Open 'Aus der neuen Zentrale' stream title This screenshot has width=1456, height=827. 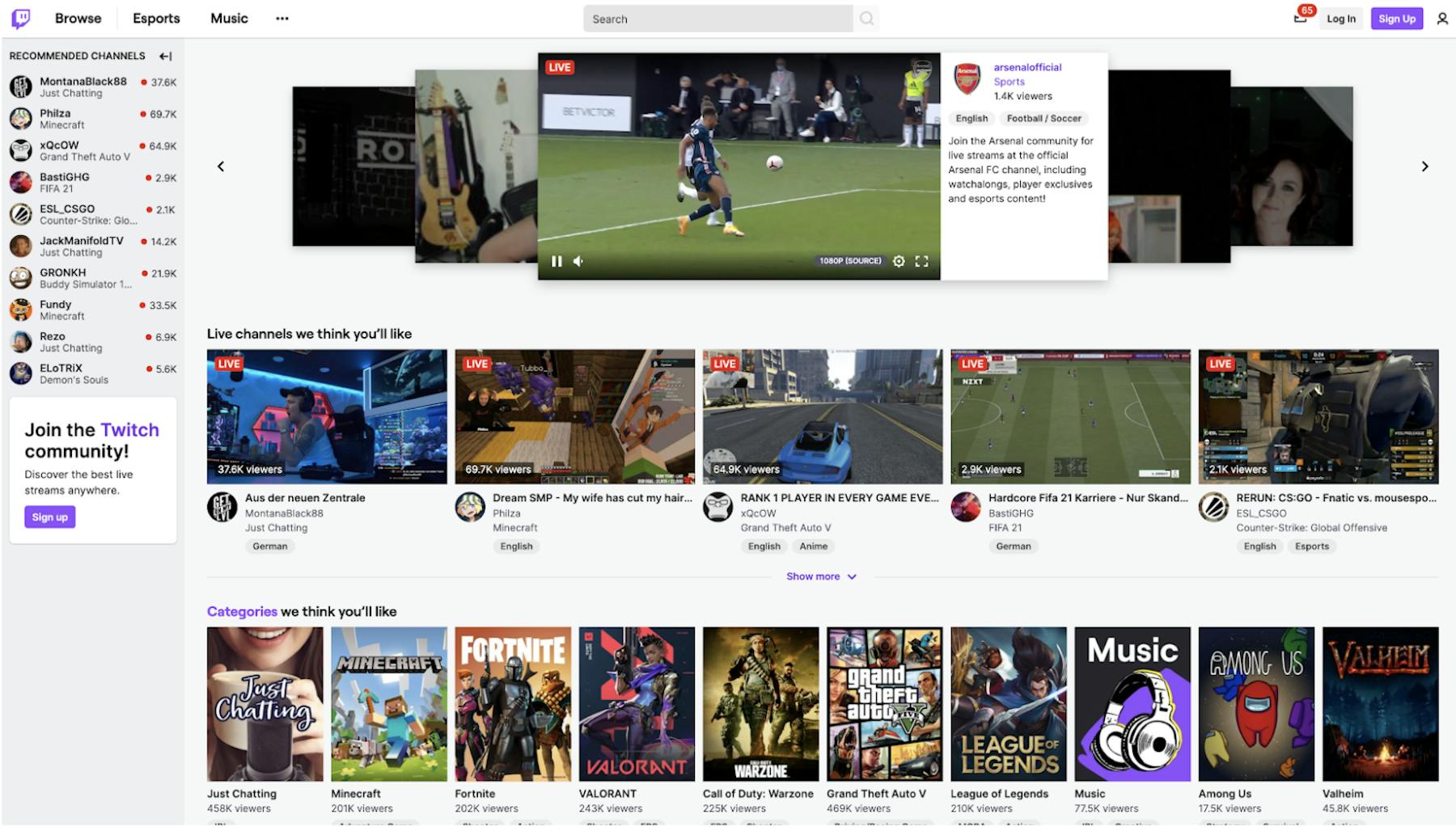click(305, 498)
